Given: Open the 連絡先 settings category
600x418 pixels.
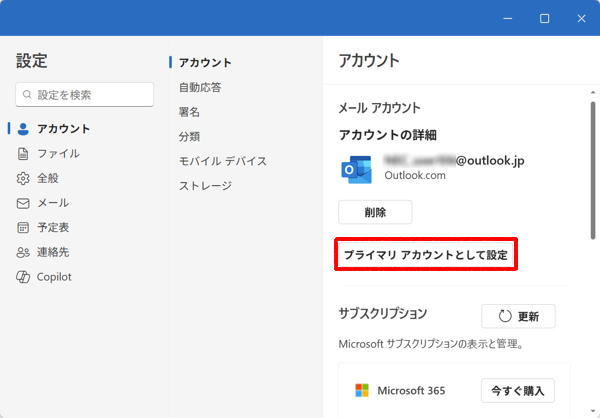Looking at the screenshot, I should (44, 252).
